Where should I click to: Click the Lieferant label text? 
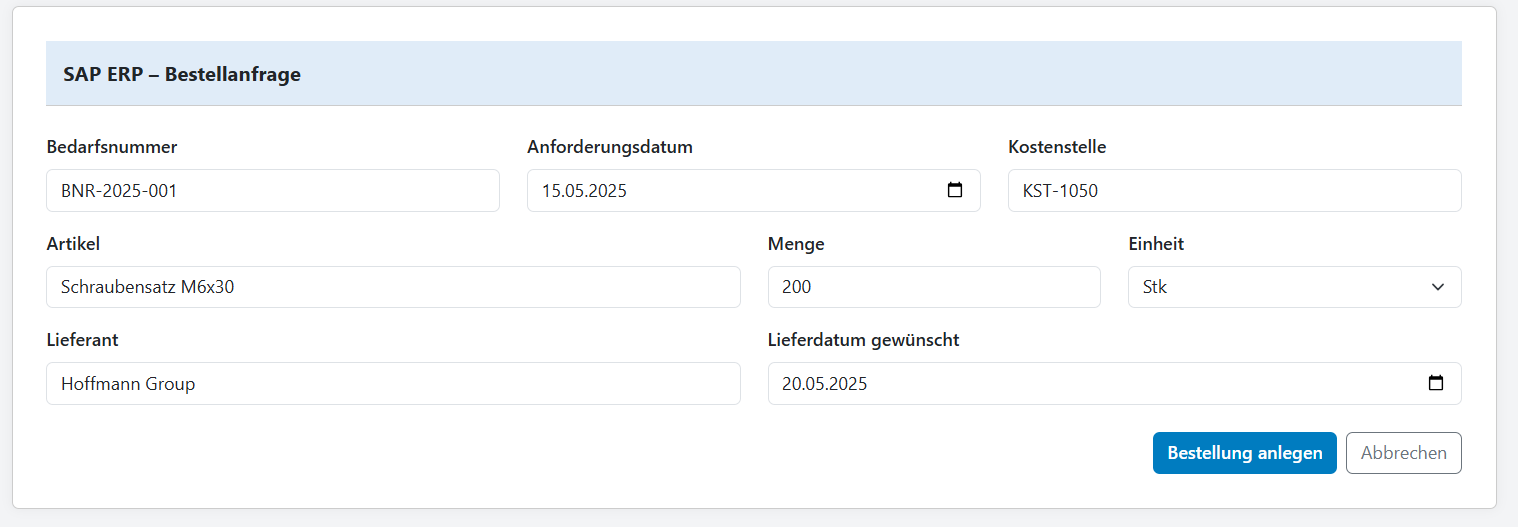tap(83, 340)
